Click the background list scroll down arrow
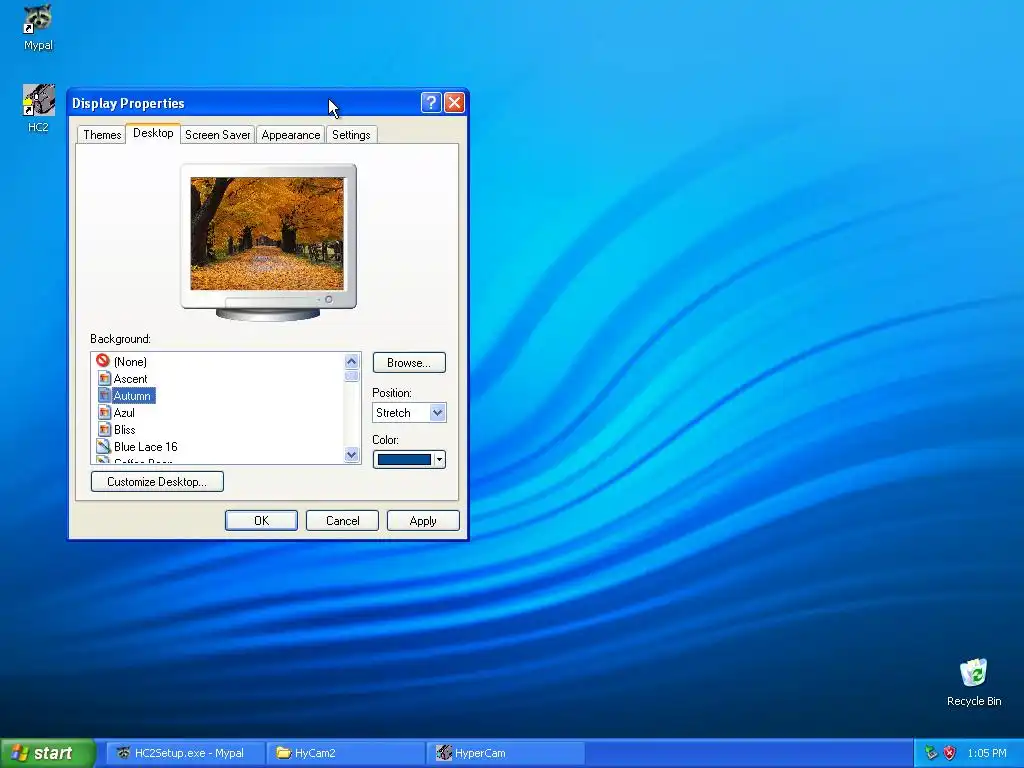 coord(351,455)
